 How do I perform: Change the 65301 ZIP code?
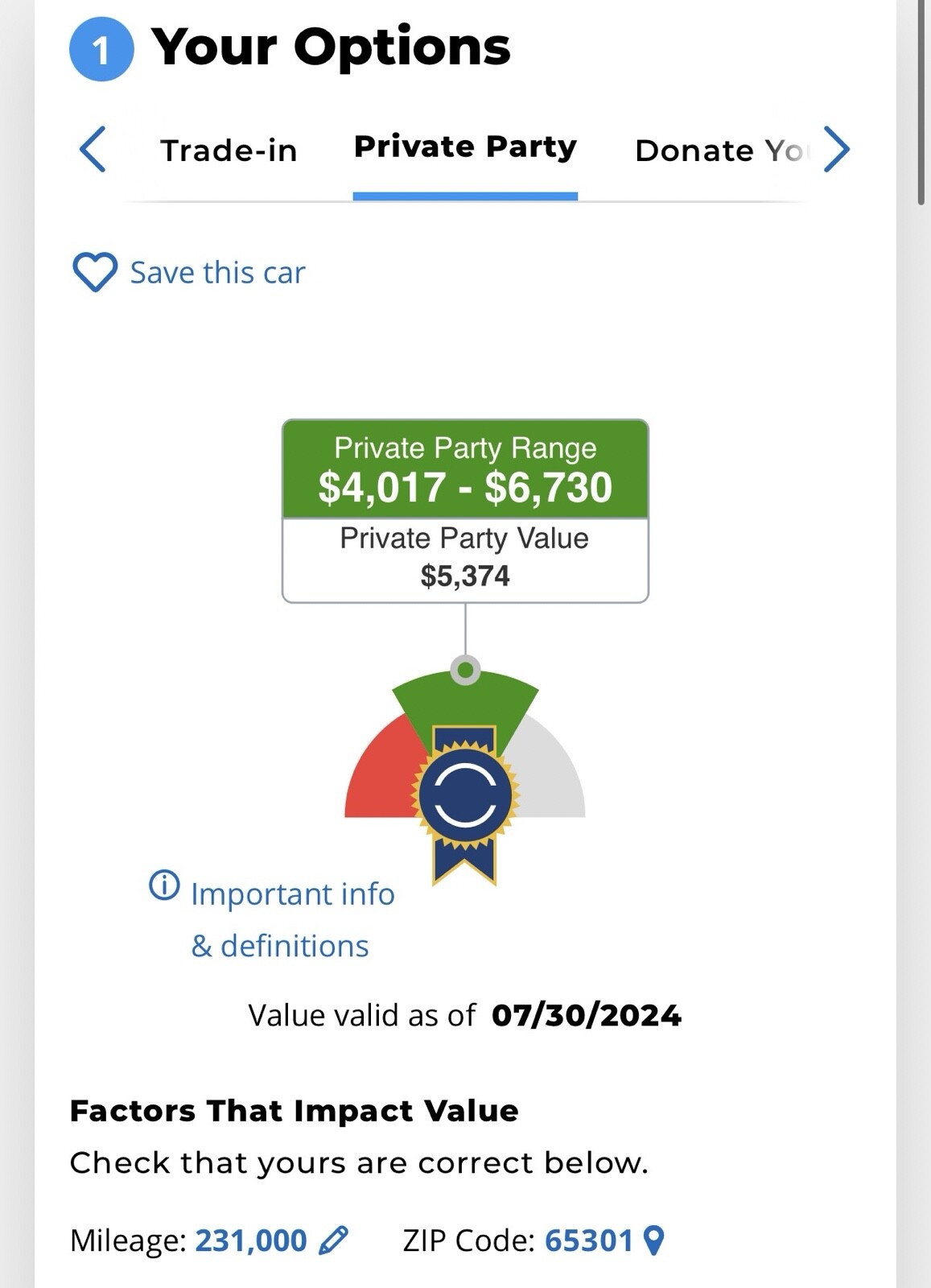(x=589, y=1241)
